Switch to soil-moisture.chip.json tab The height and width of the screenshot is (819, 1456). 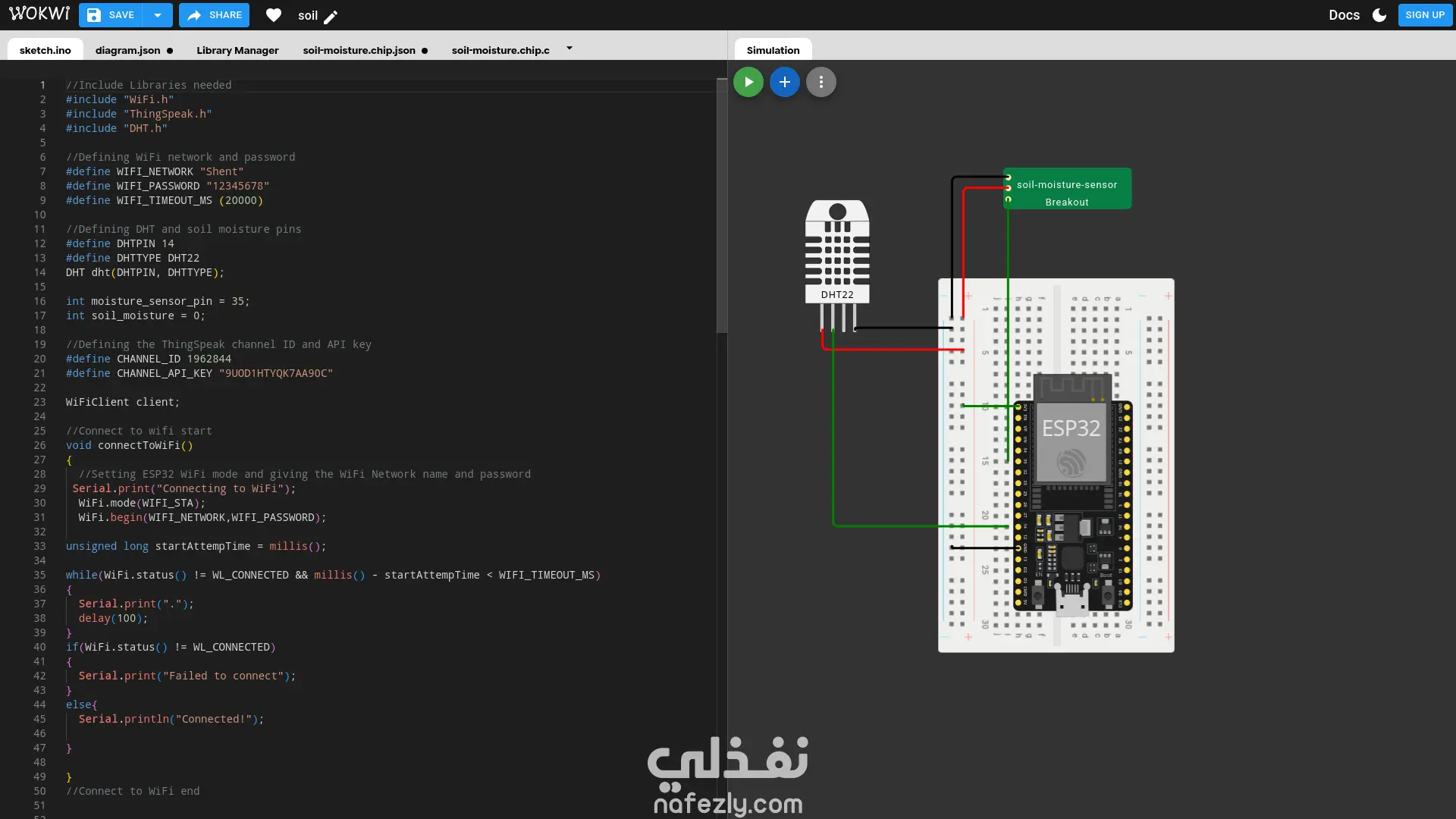[359, 50]
